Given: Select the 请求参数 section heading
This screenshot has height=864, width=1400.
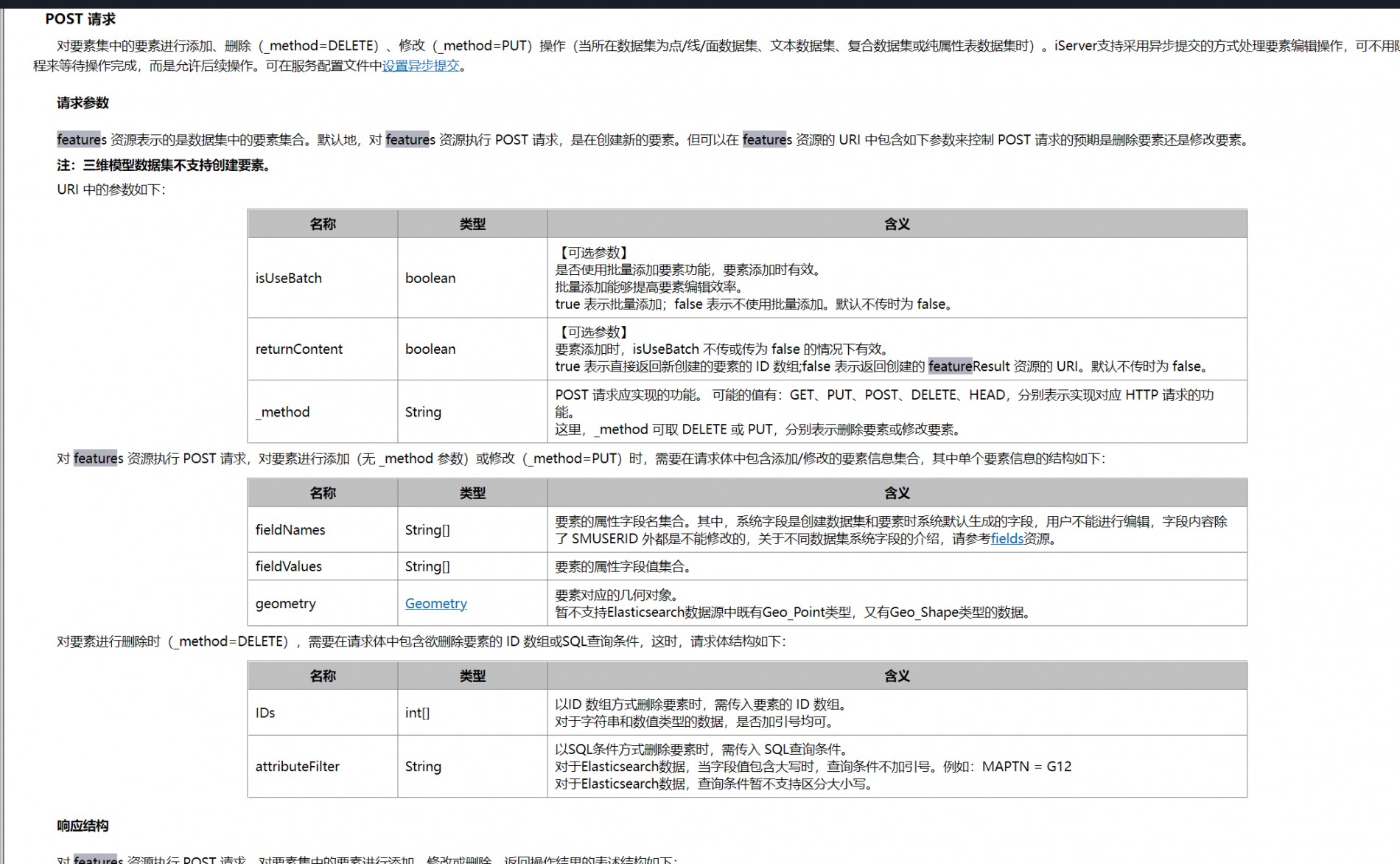Looking at the screenshot, I should 83,103.
